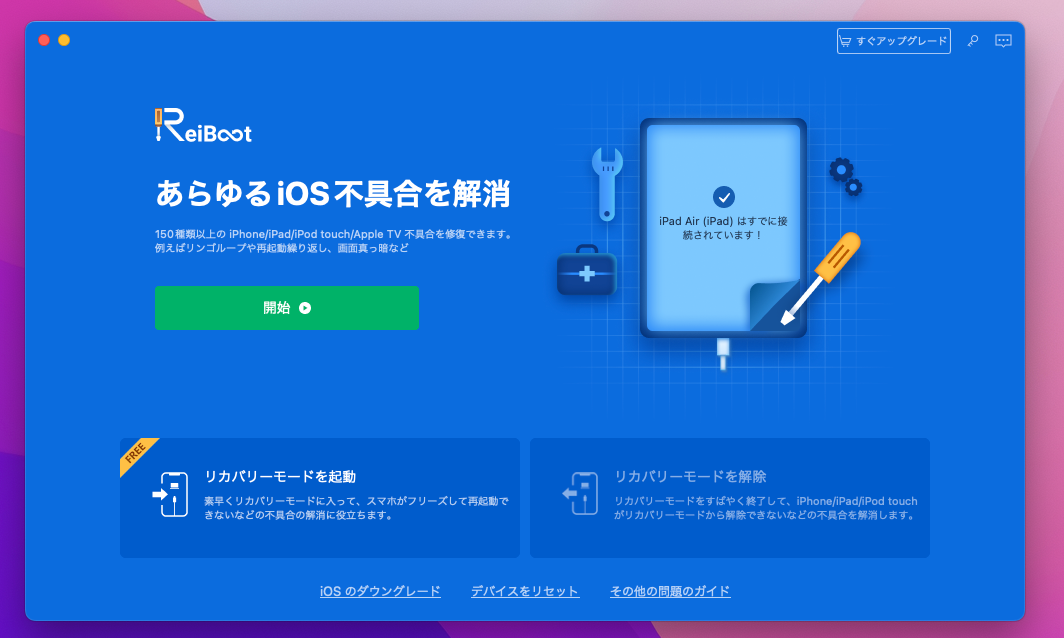Click the green 開始 start button

point(286,307)
